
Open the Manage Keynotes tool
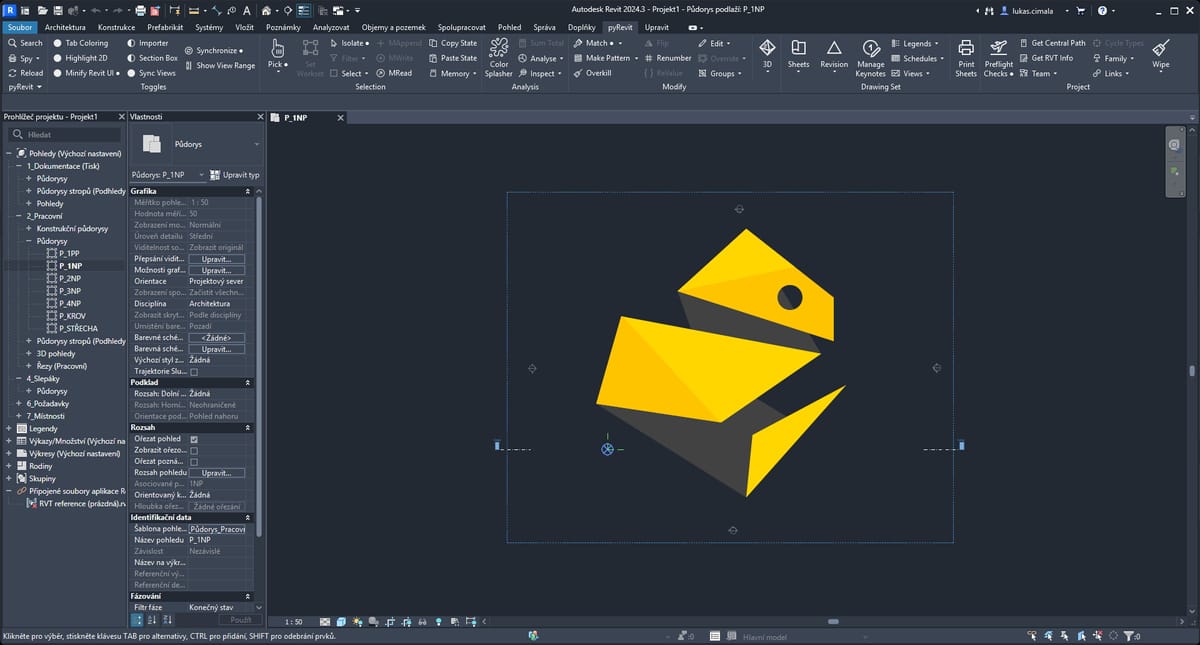click(870, 50)
